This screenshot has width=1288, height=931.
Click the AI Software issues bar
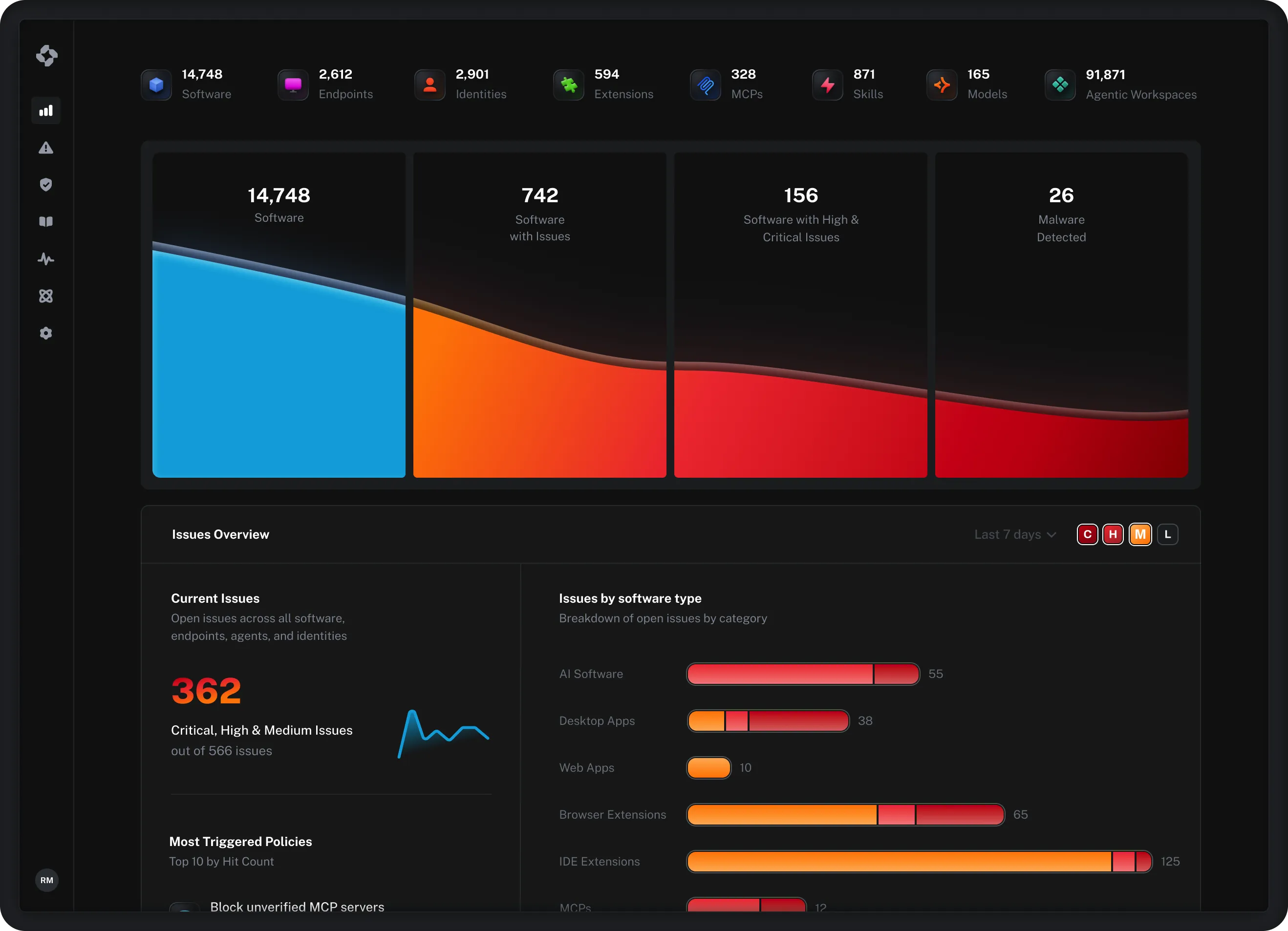(x=803, y=674)
